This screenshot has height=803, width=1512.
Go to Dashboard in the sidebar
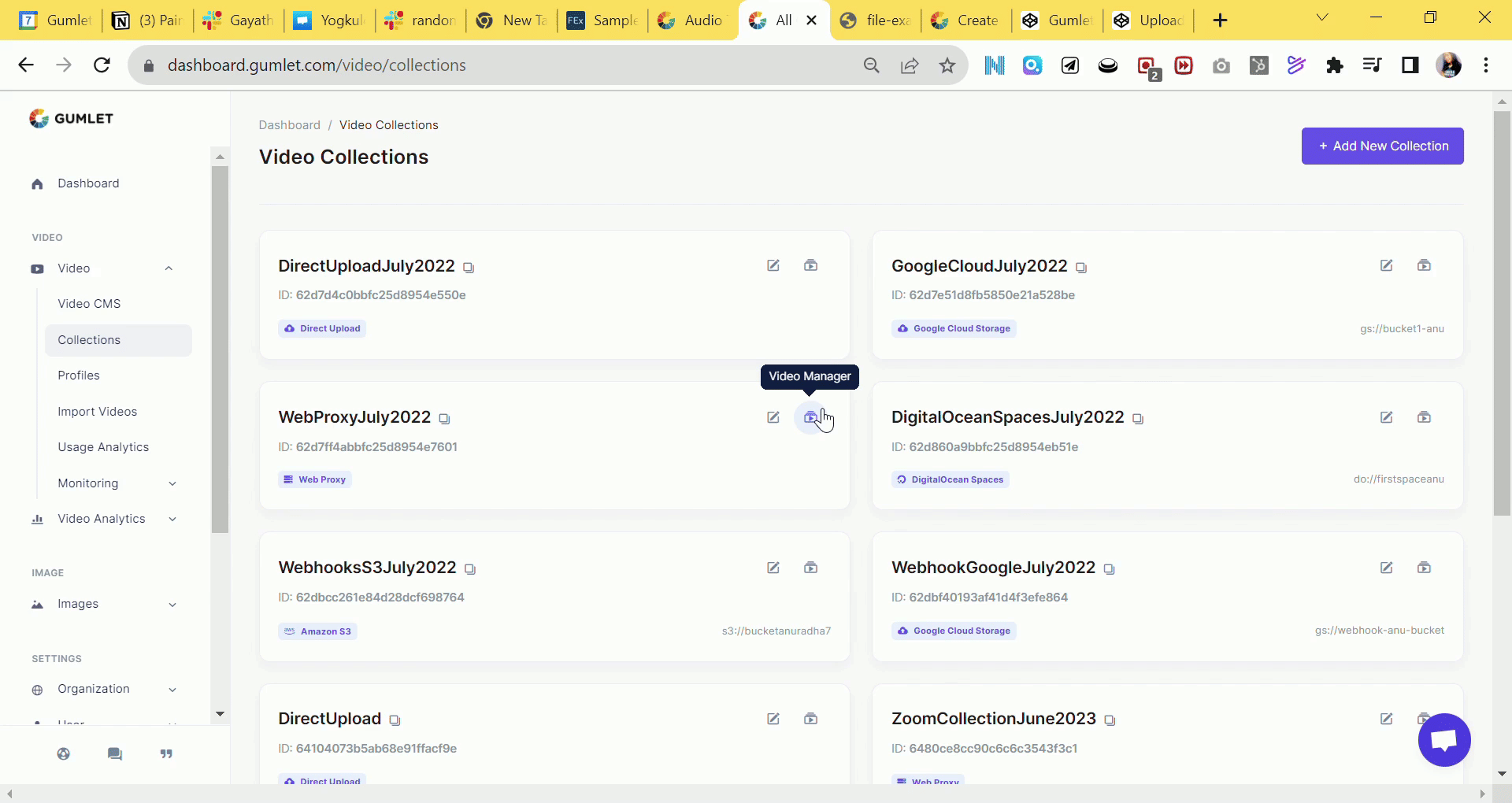(88, 183)
